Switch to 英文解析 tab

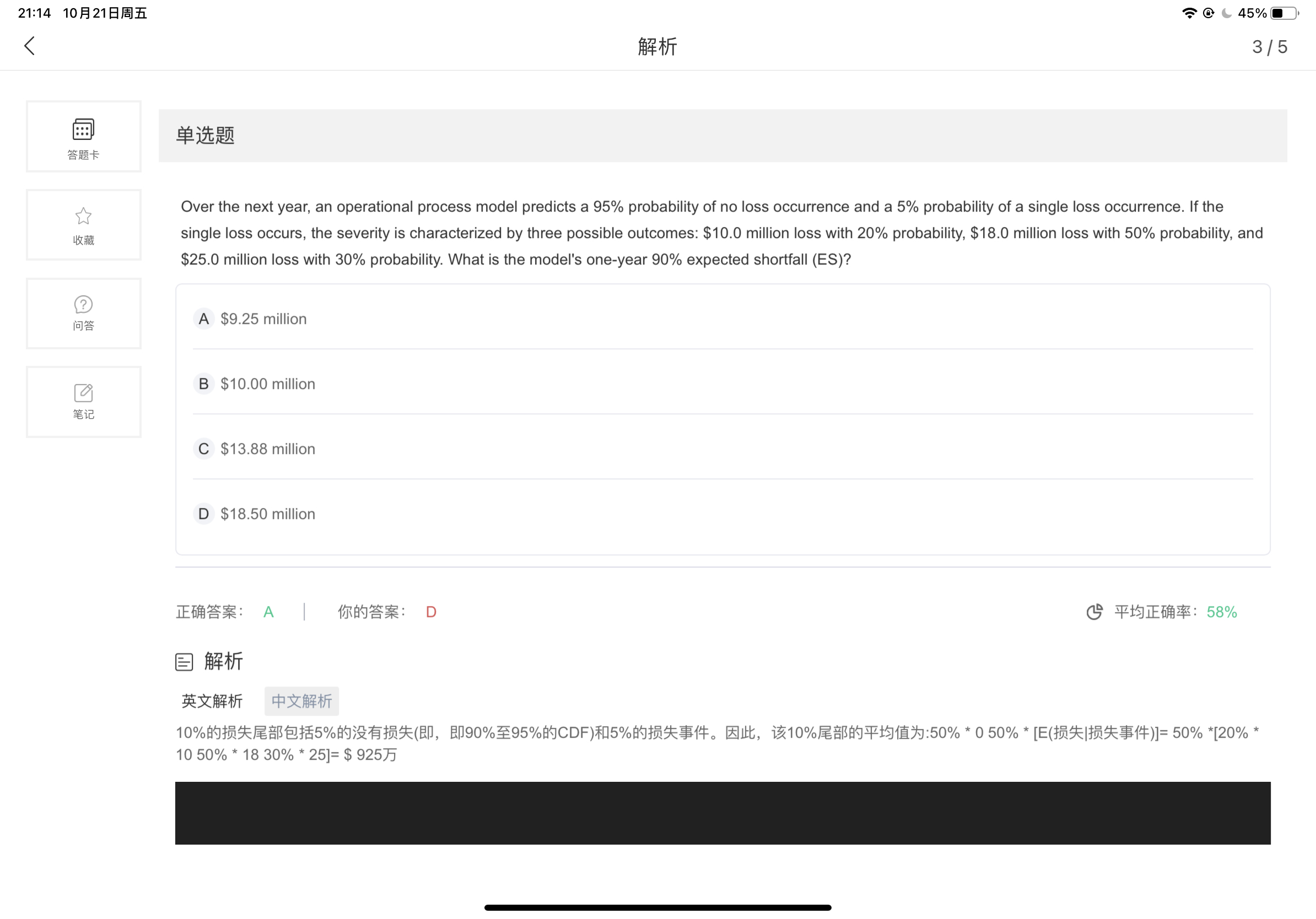[x=212, y=701]
